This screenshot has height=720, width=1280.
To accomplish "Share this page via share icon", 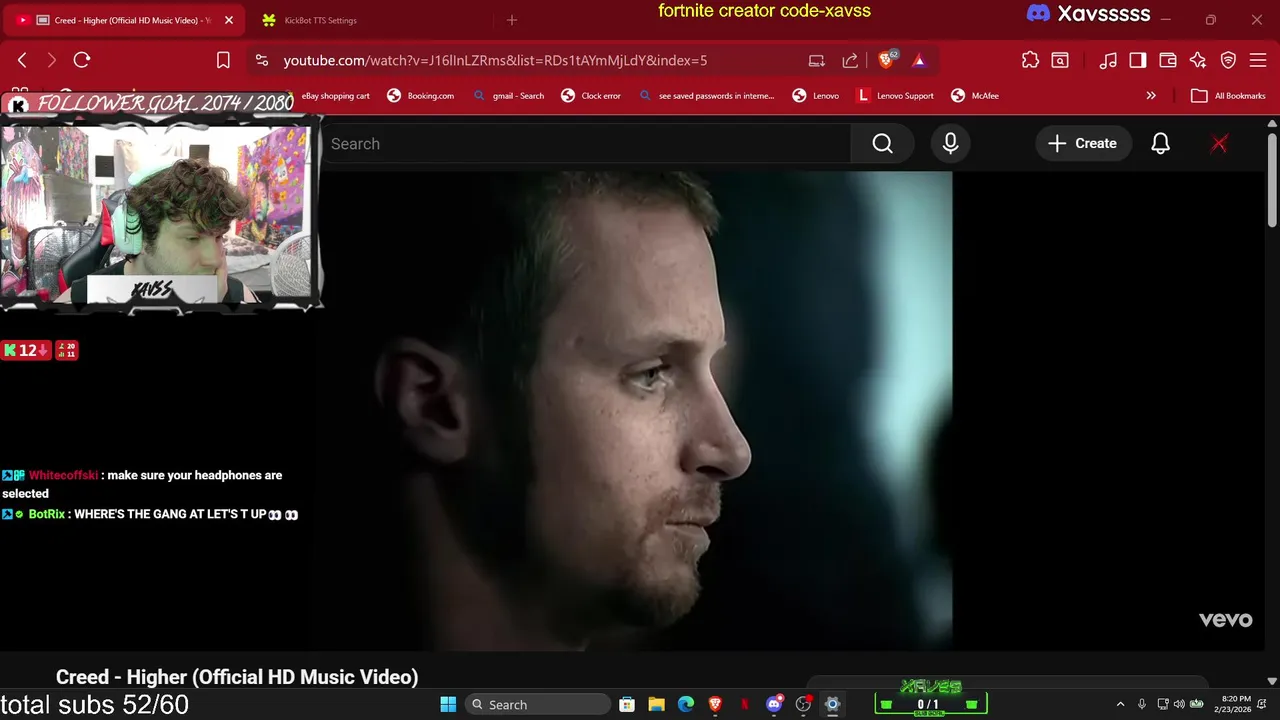I will pyautogui.click(x=850, y=60).
